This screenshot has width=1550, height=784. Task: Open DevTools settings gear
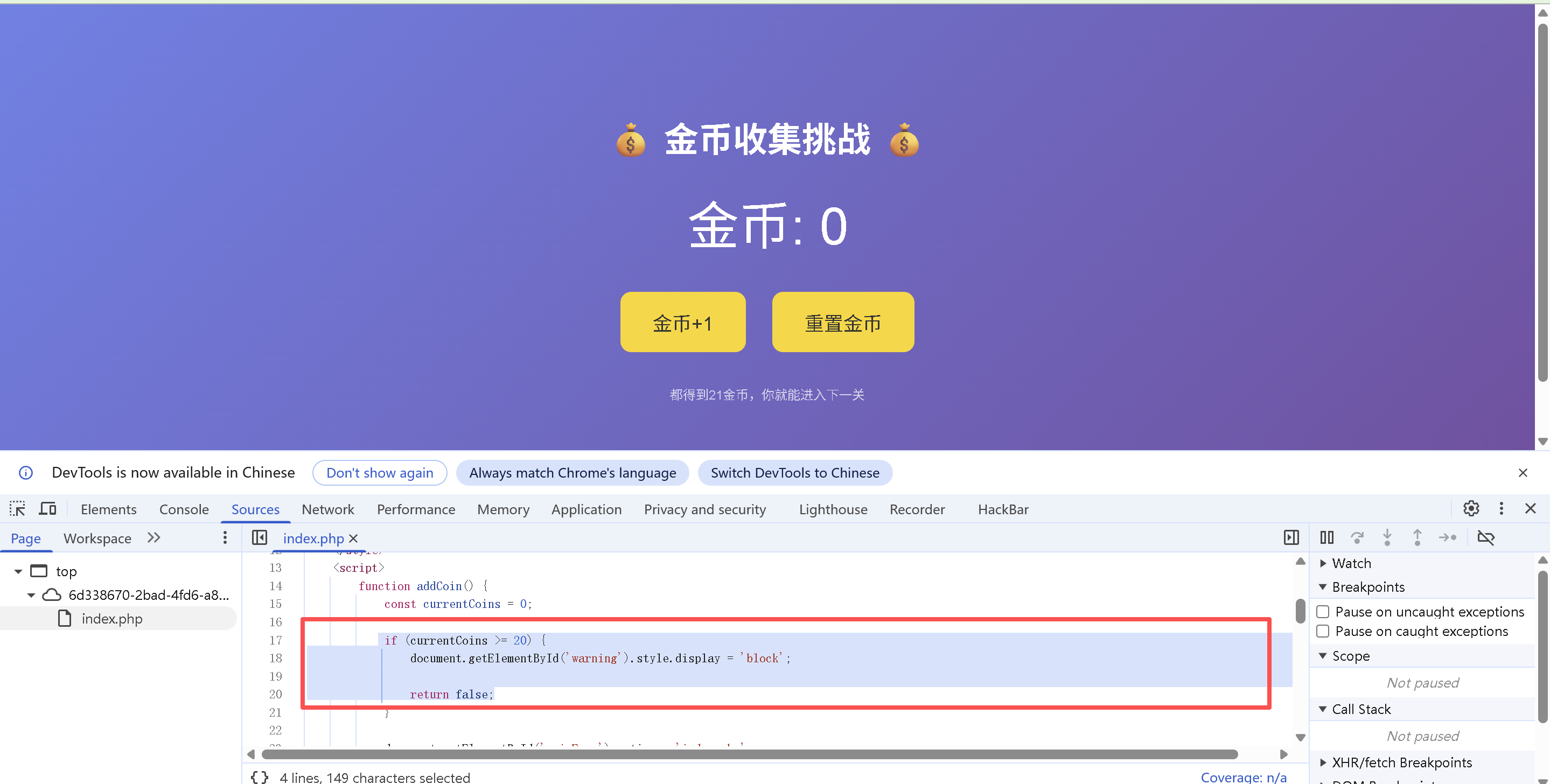pyautogui.click(x=1471, y=509)
